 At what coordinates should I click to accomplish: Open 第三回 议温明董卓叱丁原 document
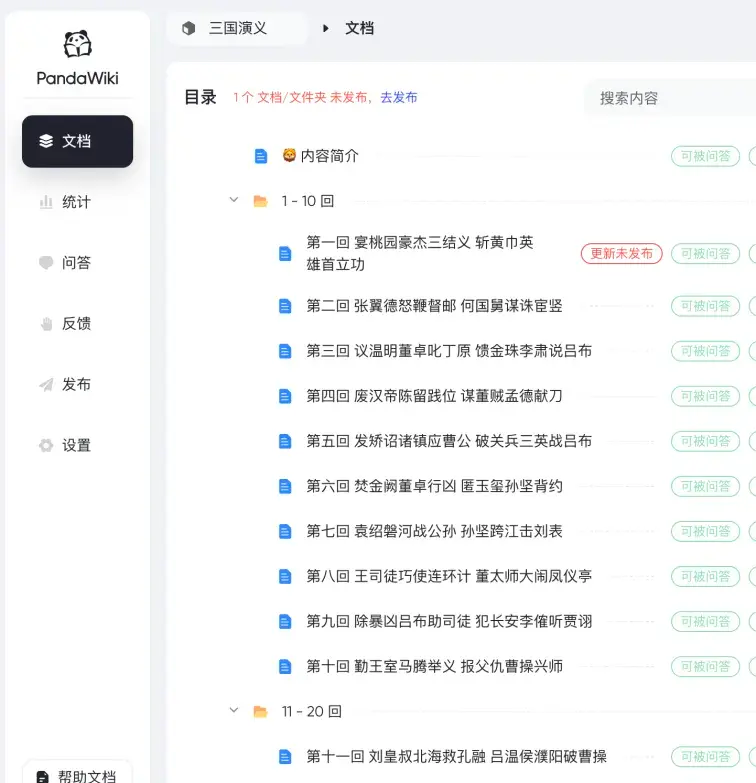(x=449, y=351)
